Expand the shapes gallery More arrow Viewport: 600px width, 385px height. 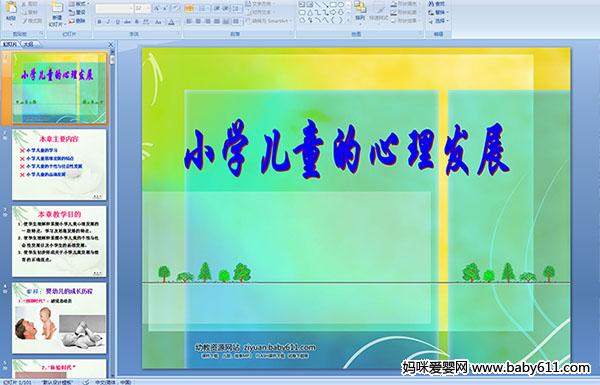[349, 21]
